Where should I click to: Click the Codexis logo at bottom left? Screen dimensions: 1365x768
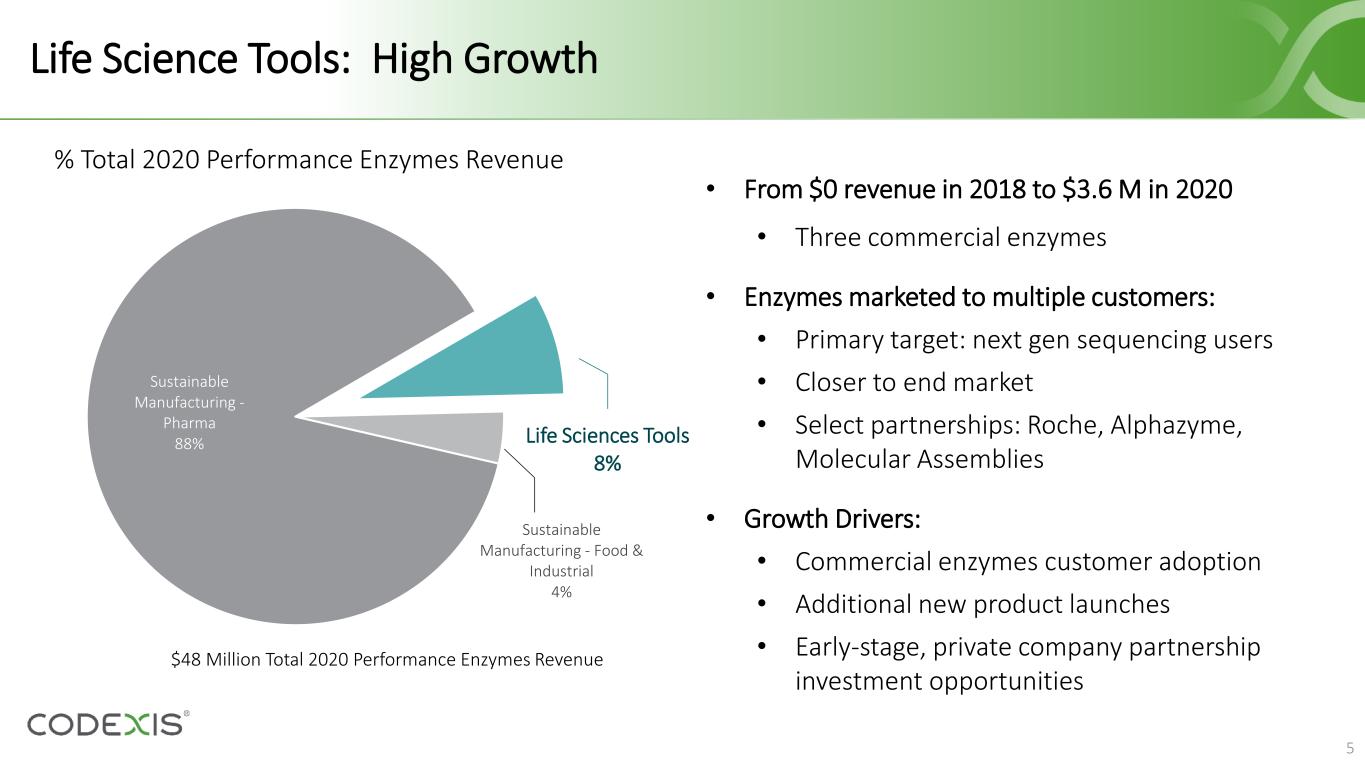(108, 723)
